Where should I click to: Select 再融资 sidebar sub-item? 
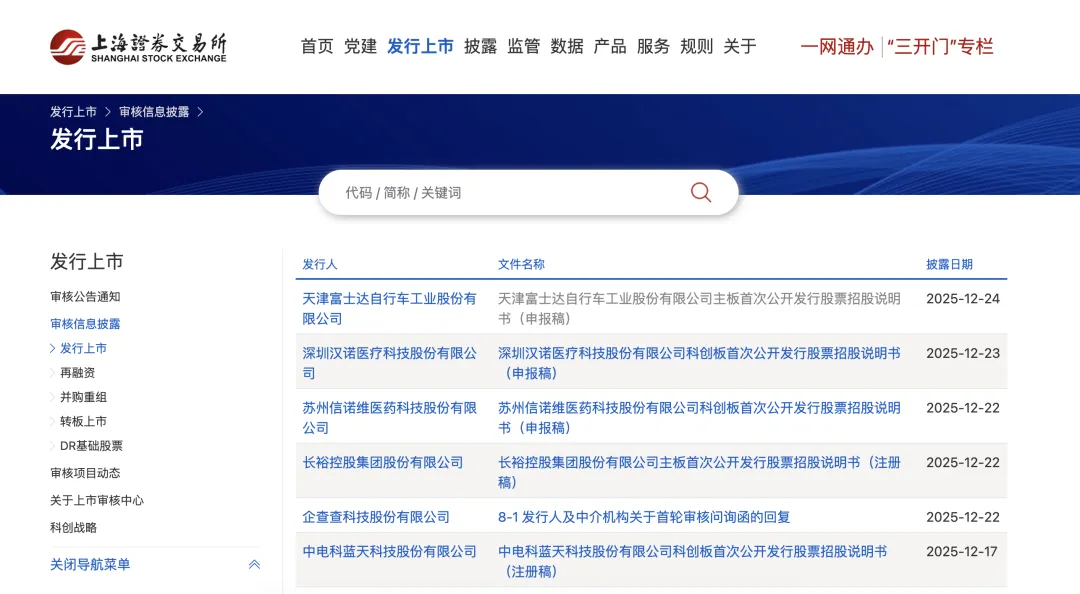[77, 372]
